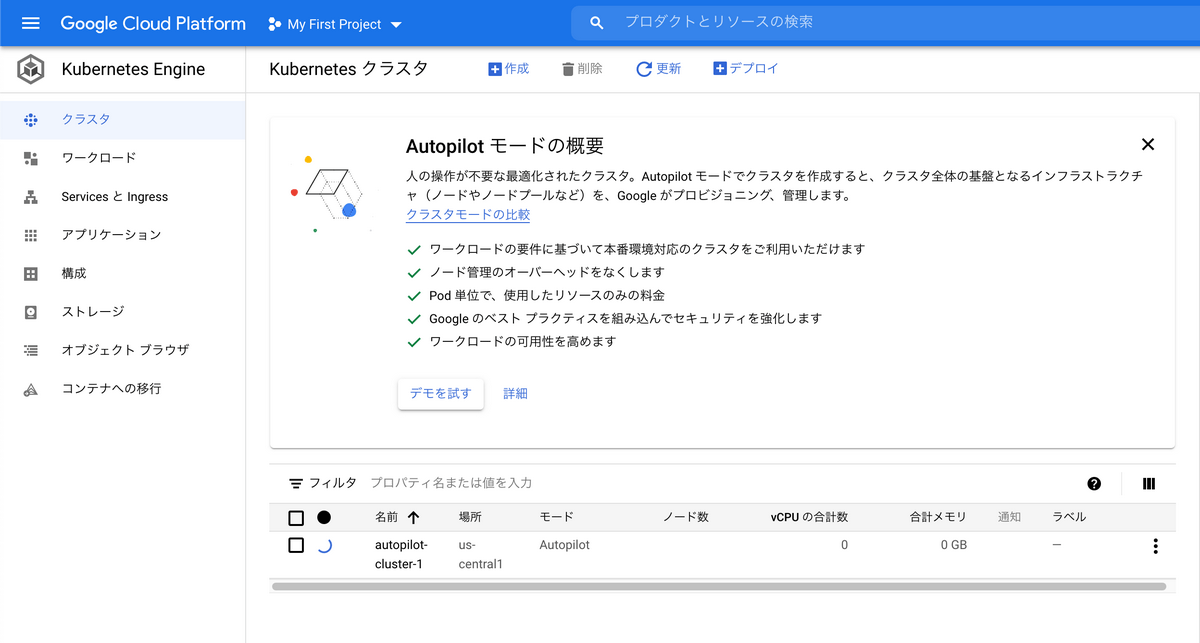Click the horizontal scrollbar under the table
This screenshot has width=1200, height=643.
719,587
